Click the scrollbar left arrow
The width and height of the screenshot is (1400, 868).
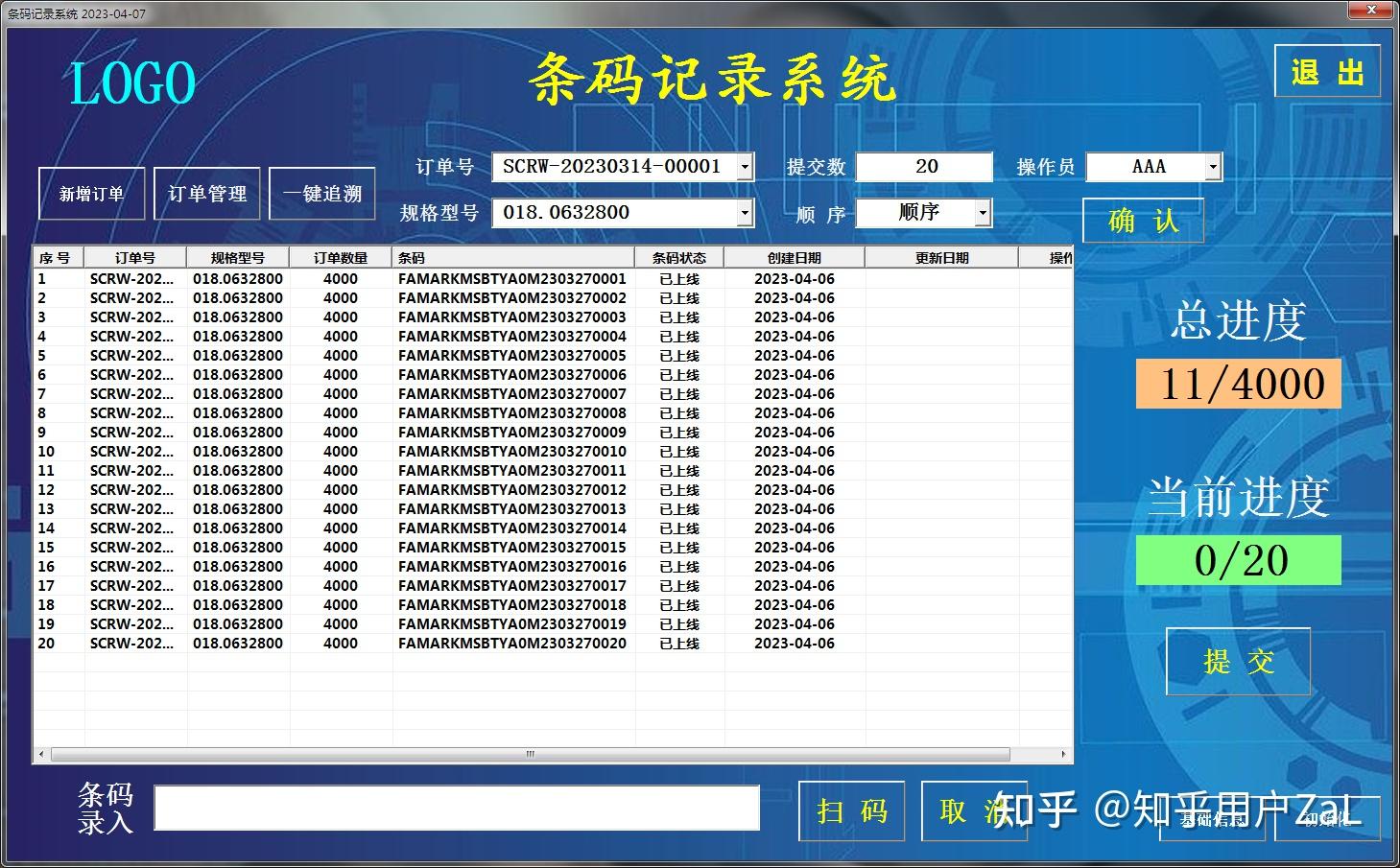[40, 754]
